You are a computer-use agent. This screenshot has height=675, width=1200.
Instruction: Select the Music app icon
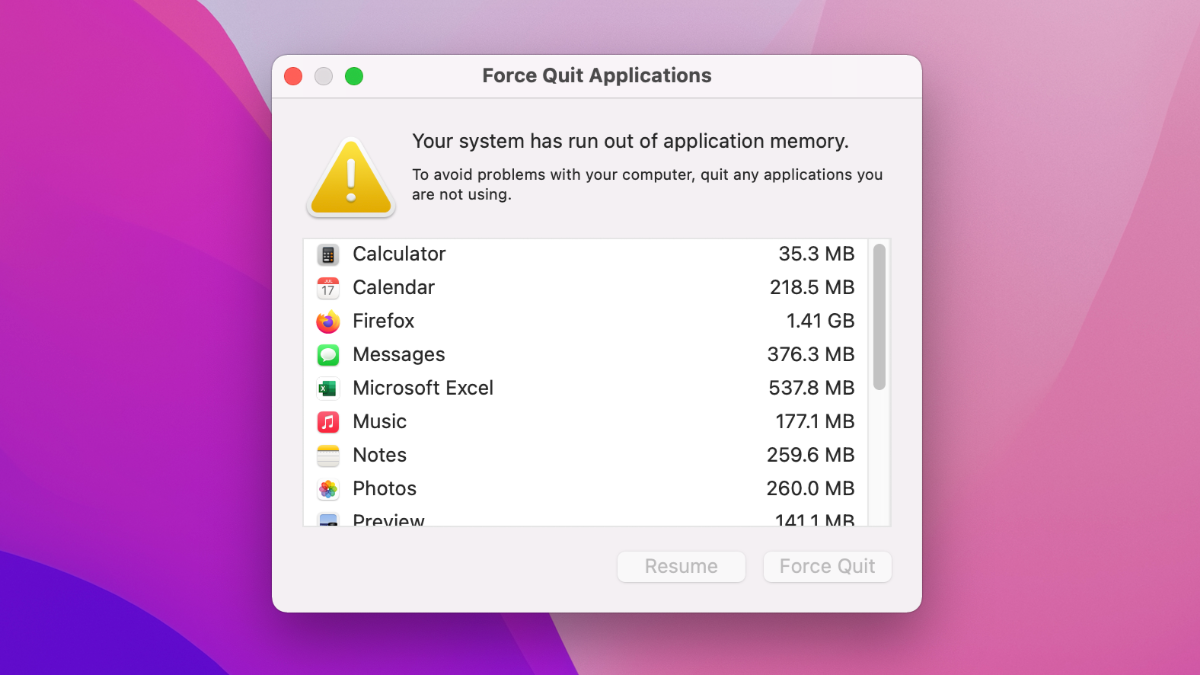tap(328, 422)
